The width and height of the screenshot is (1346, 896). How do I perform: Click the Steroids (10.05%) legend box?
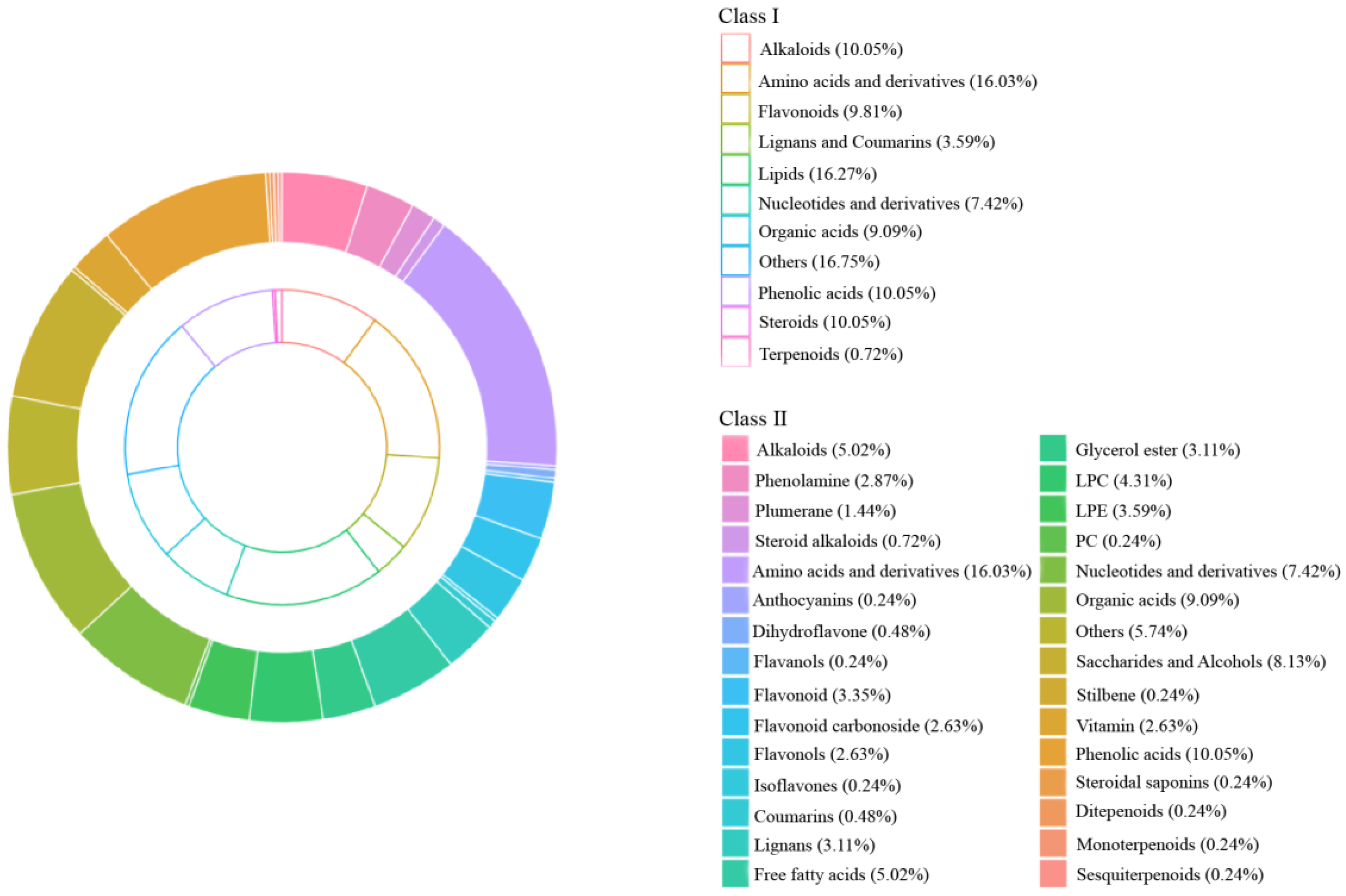(x=735, y=322)
